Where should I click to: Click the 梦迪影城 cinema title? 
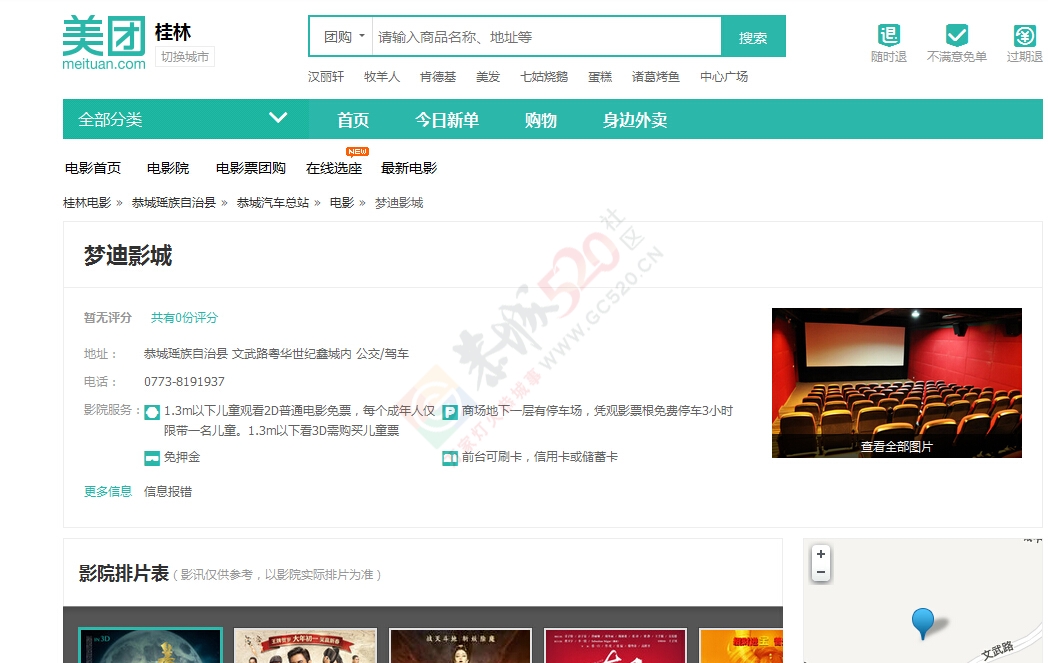click(x=128, y=255)
